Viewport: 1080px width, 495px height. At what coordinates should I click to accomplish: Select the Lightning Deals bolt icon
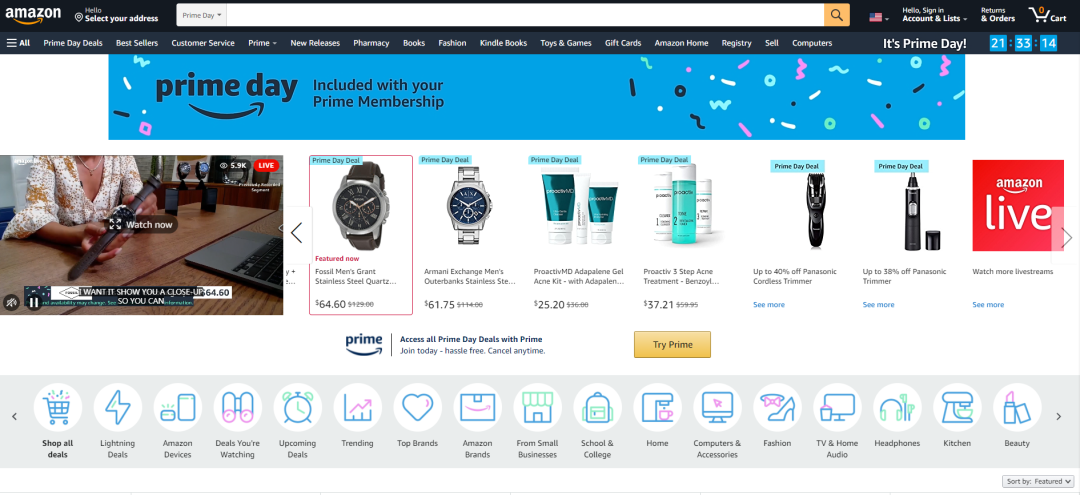pyautogui.click(x=118, y=408)
